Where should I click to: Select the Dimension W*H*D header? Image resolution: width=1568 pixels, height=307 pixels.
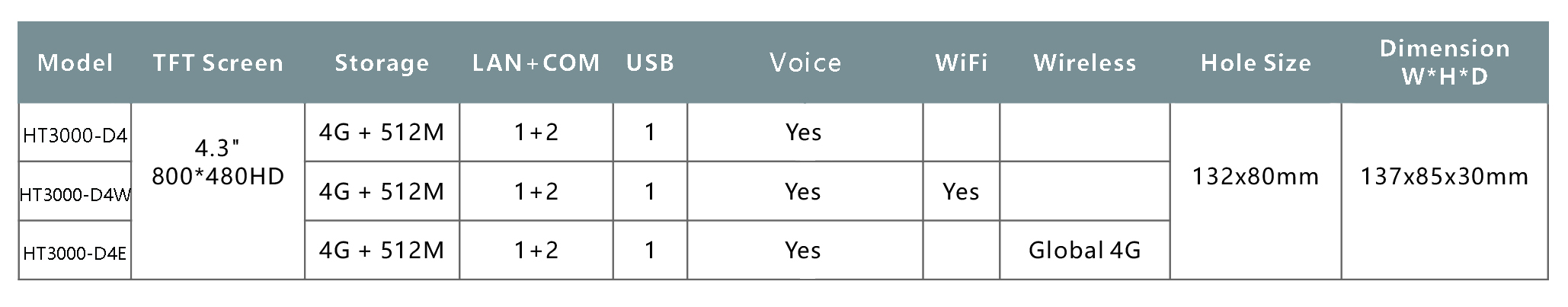click(x=1445, y=62)
